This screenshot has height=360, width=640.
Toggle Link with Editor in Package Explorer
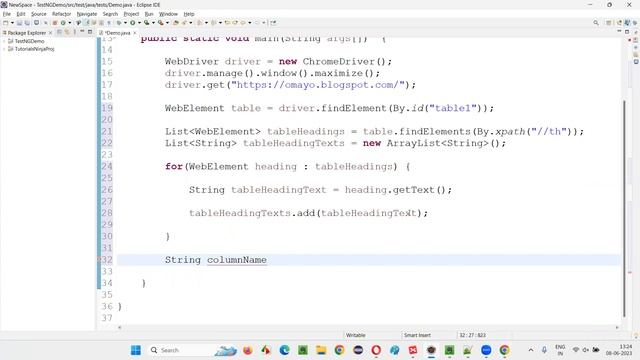click(67, 32)
